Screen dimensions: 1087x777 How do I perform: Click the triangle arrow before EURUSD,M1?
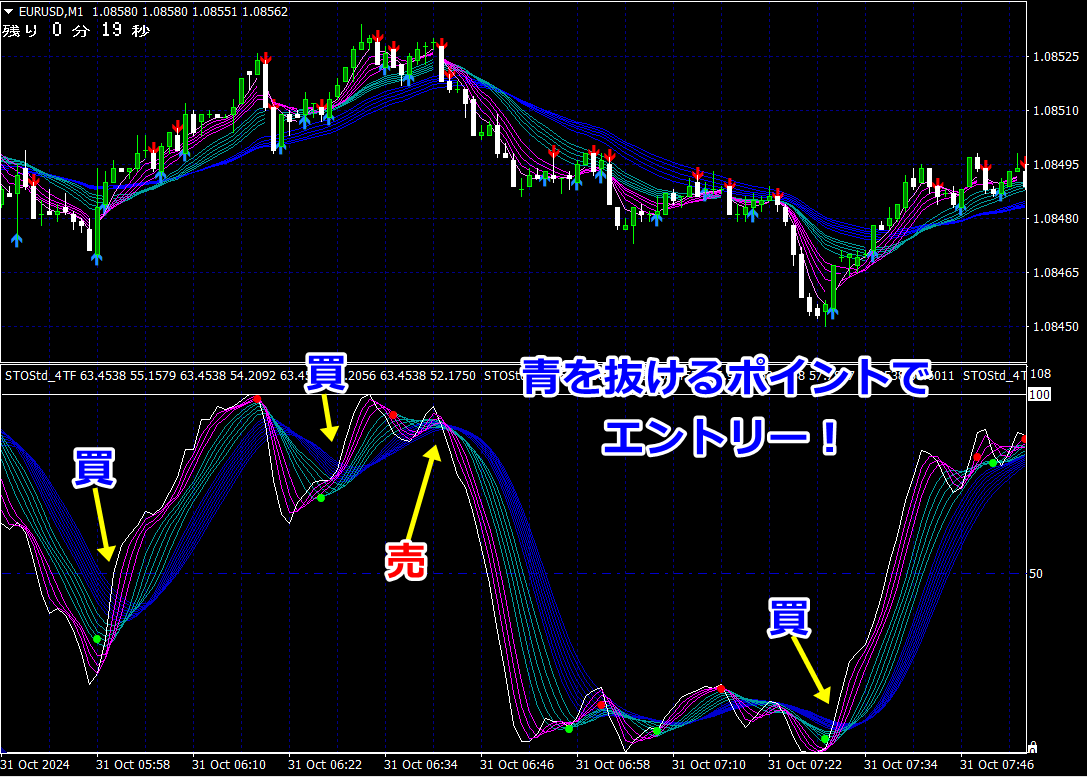click(8, 12)
